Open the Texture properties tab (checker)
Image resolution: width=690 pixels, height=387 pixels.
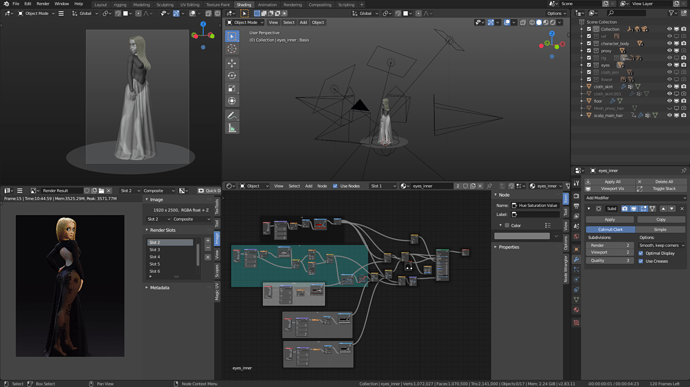(576, 323)
